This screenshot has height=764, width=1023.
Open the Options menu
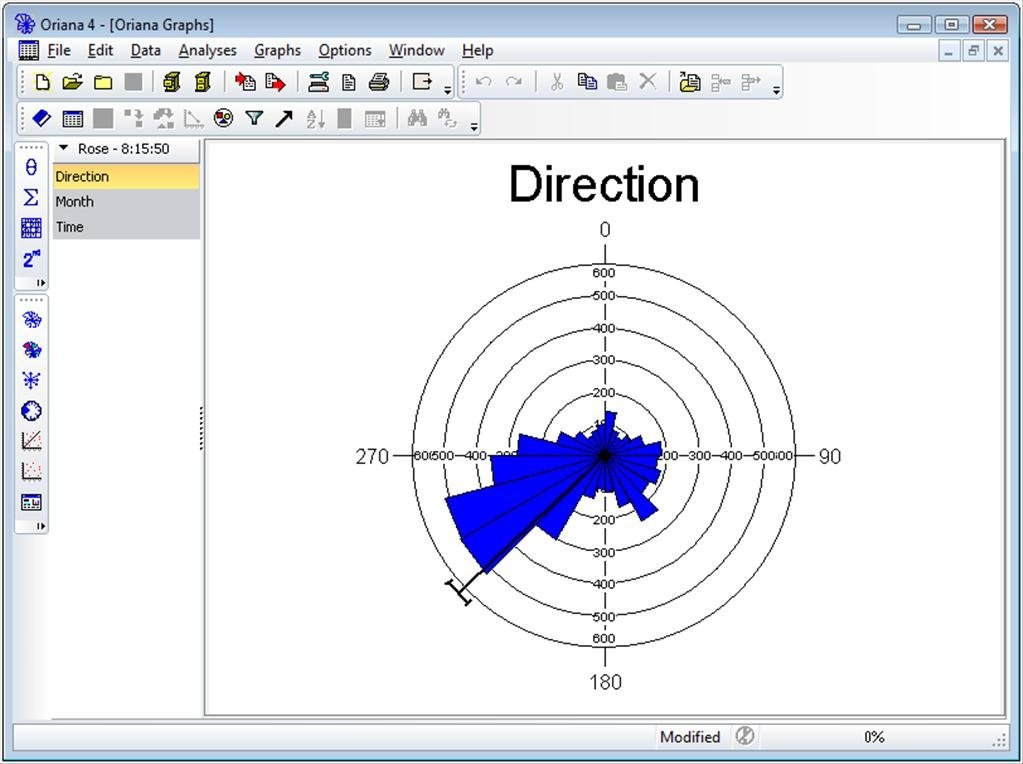pos(344,50)
